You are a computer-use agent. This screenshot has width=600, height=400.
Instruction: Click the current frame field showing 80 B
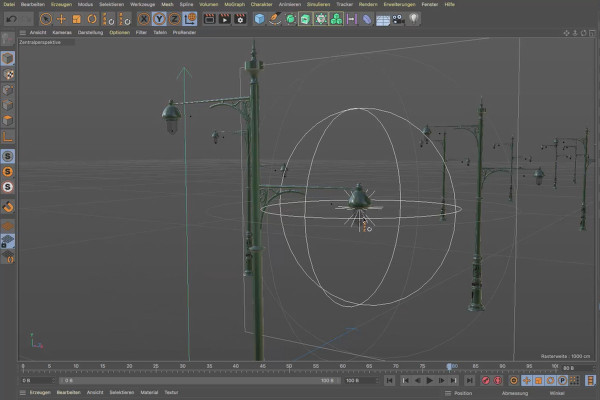pyautogui.click(x=579, y=368)
